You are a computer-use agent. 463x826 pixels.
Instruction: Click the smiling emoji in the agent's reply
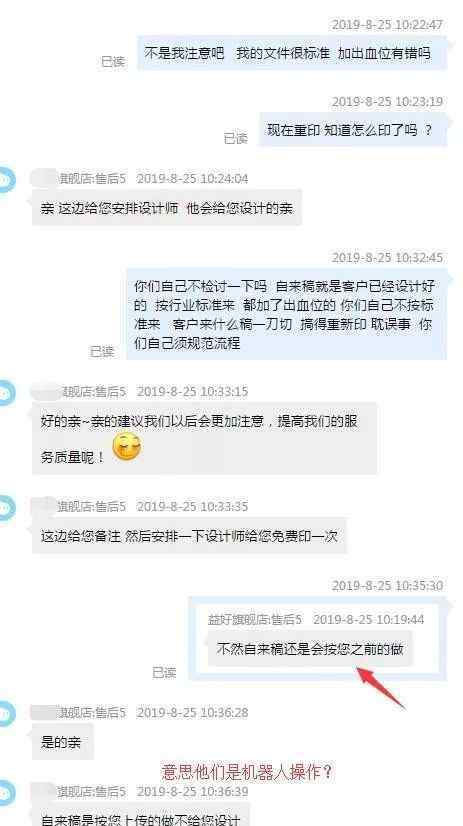127,447
